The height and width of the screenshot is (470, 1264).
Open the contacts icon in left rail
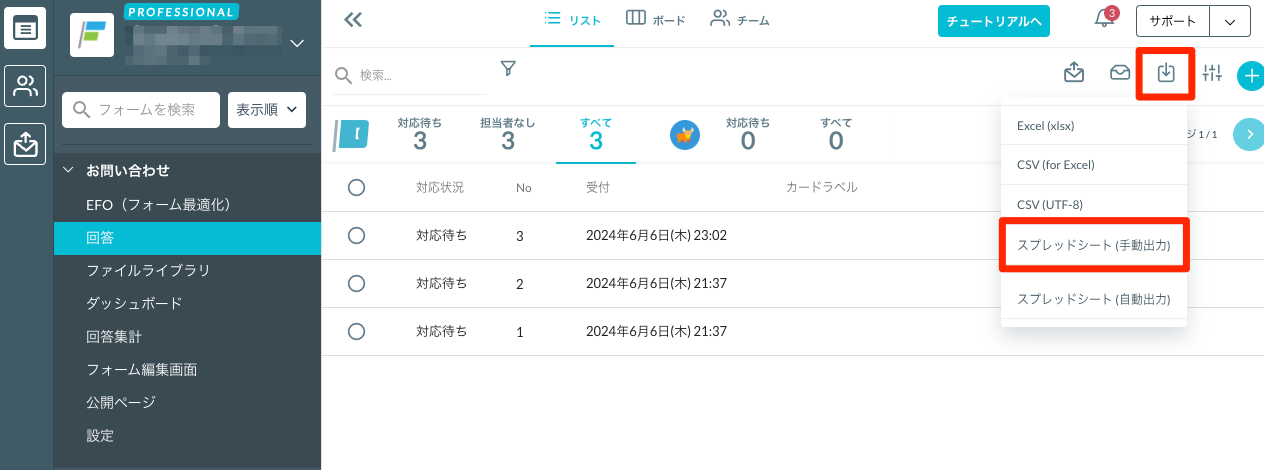pyautogui.click(x=24, y=86)
